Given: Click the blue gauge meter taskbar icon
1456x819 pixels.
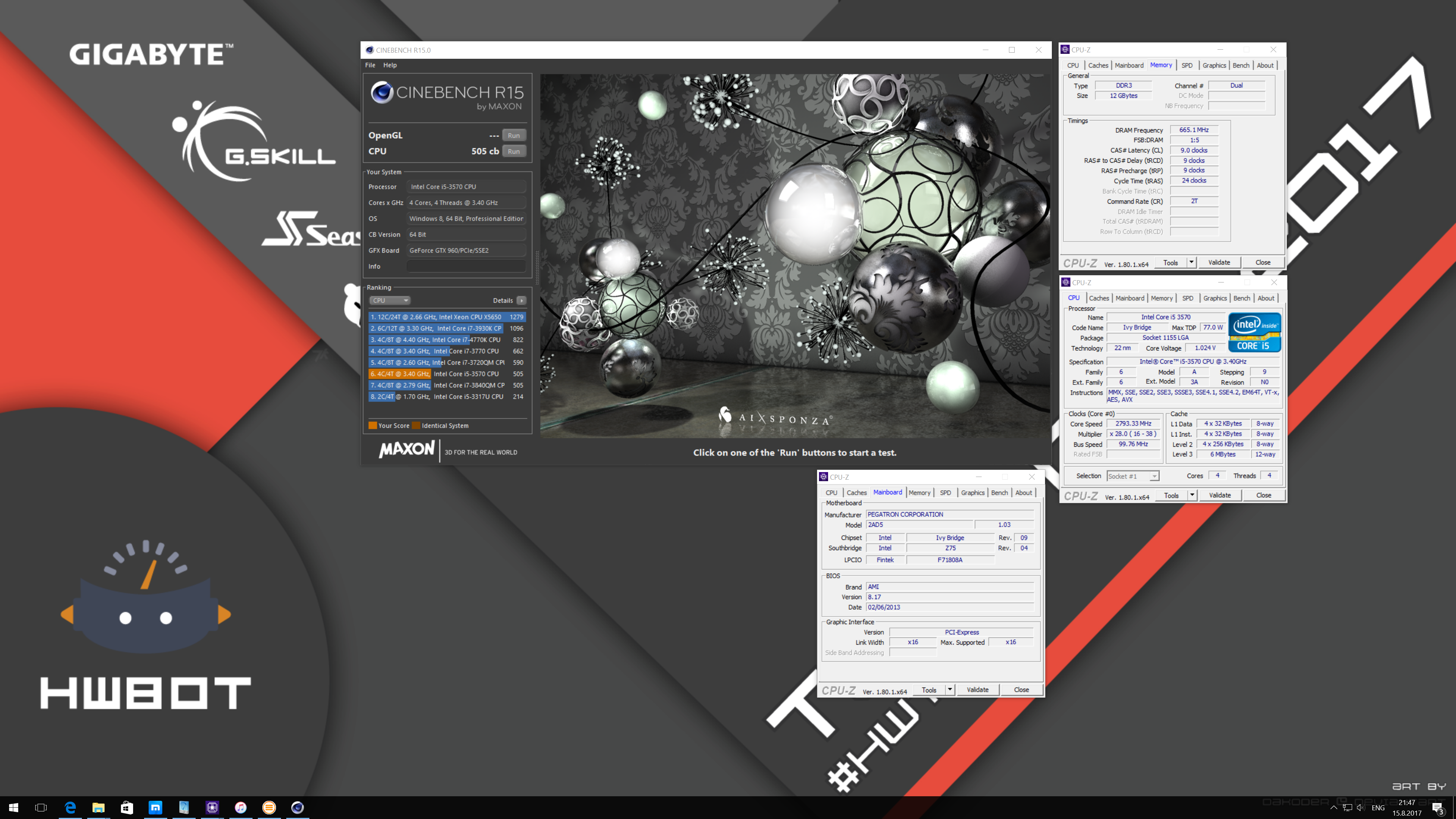Looking at the screenshot, I should pyautogui.click(x=184, y=808).
